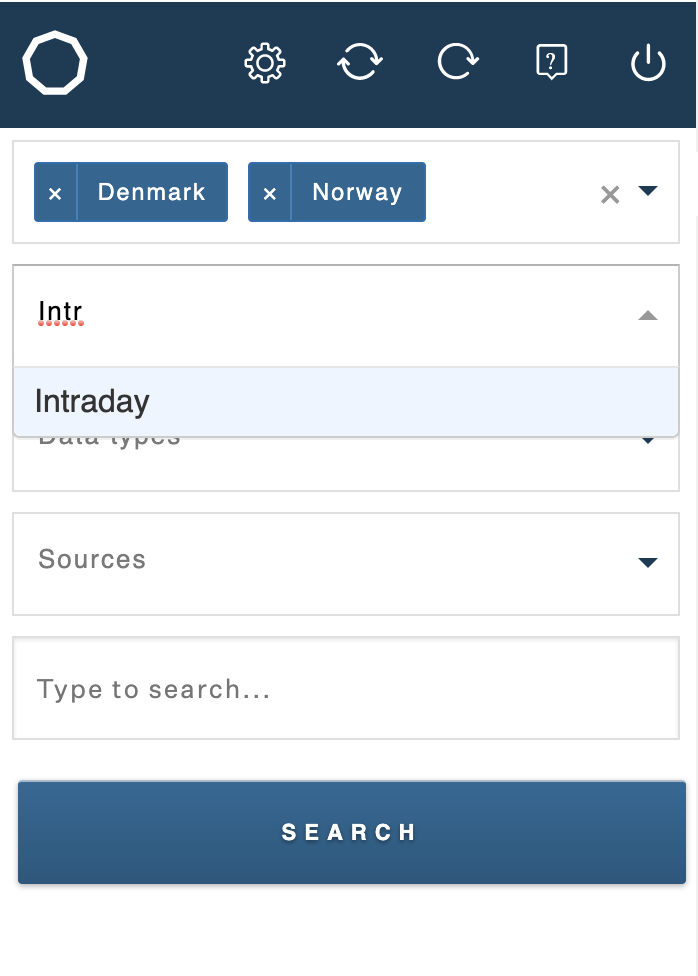
Task: Clear all selected countries
Action: 610,194
